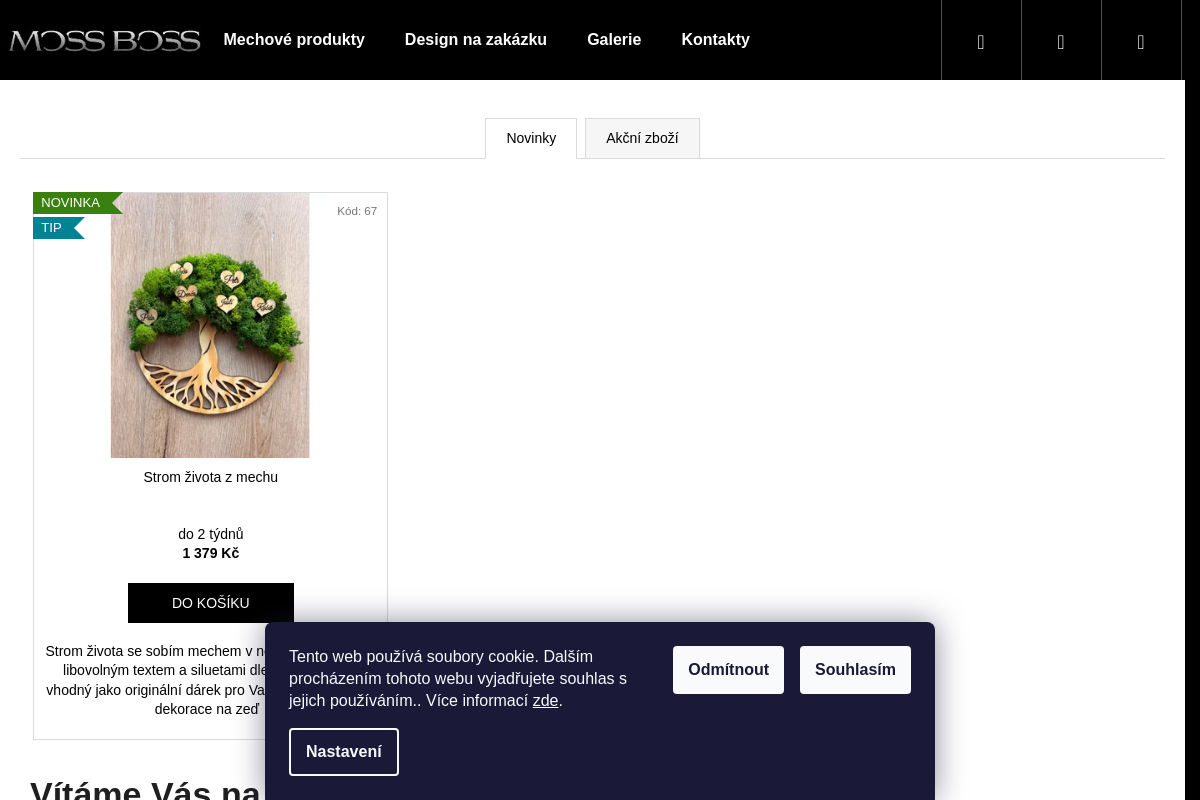The image size is (1200, 800).
Task: Reject cookies with Odmítnout
Action: (x=728, y=670)
